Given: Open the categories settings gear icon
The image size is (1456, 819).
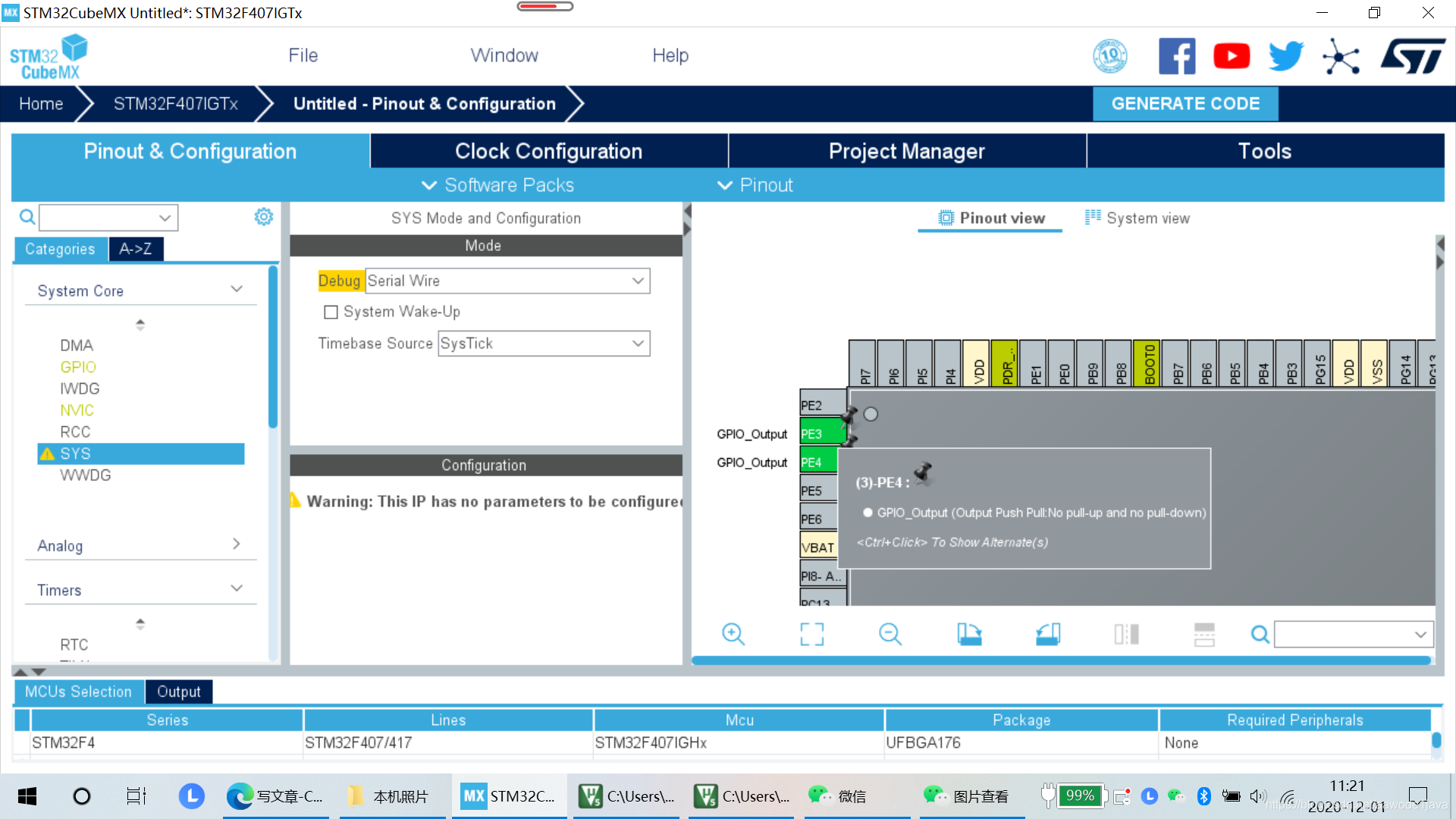Looking at the screenshot, I should tap(263, 217).
